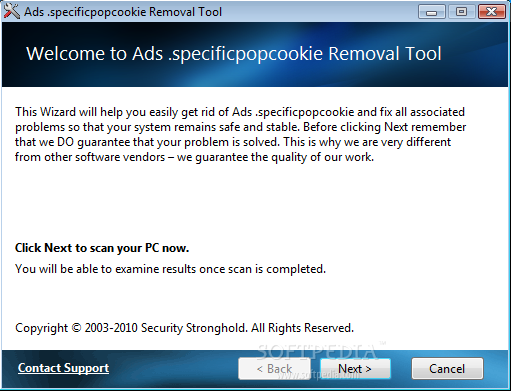Click the faint SOFTPEDIA watermark logo
The width and height of the screenshot is (511, 391).
pyautogui.click(x=320, y=352)
